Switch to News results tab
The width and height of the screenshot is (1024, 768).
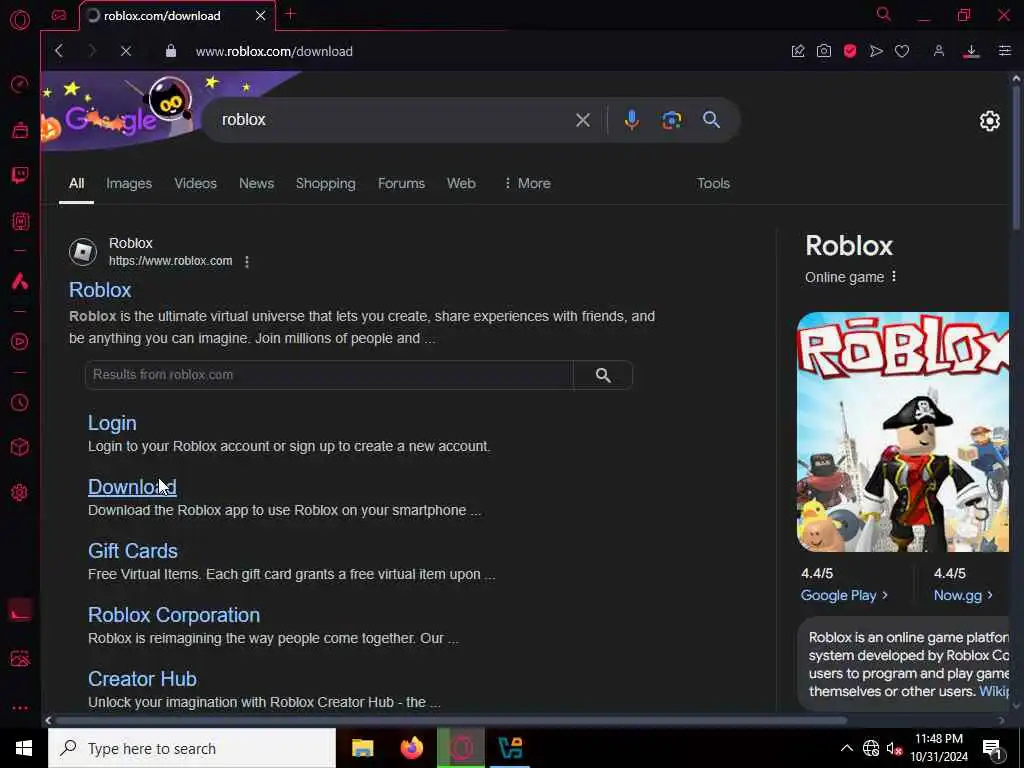click(x=256, y=184)
